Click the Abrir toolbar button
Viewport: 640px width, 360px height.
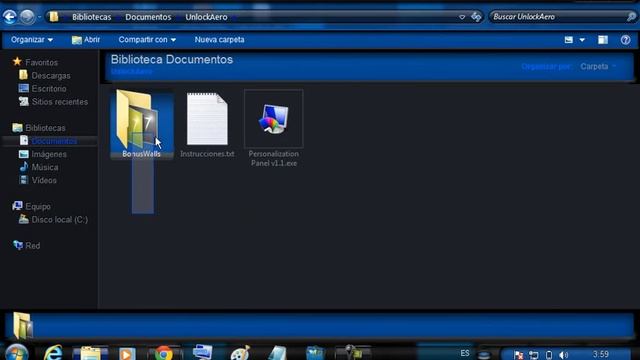86,40
